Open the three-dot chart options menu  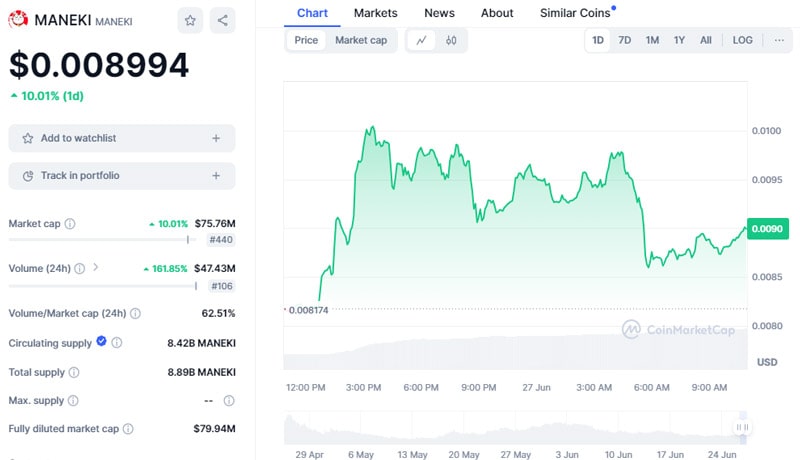(779, 40)
